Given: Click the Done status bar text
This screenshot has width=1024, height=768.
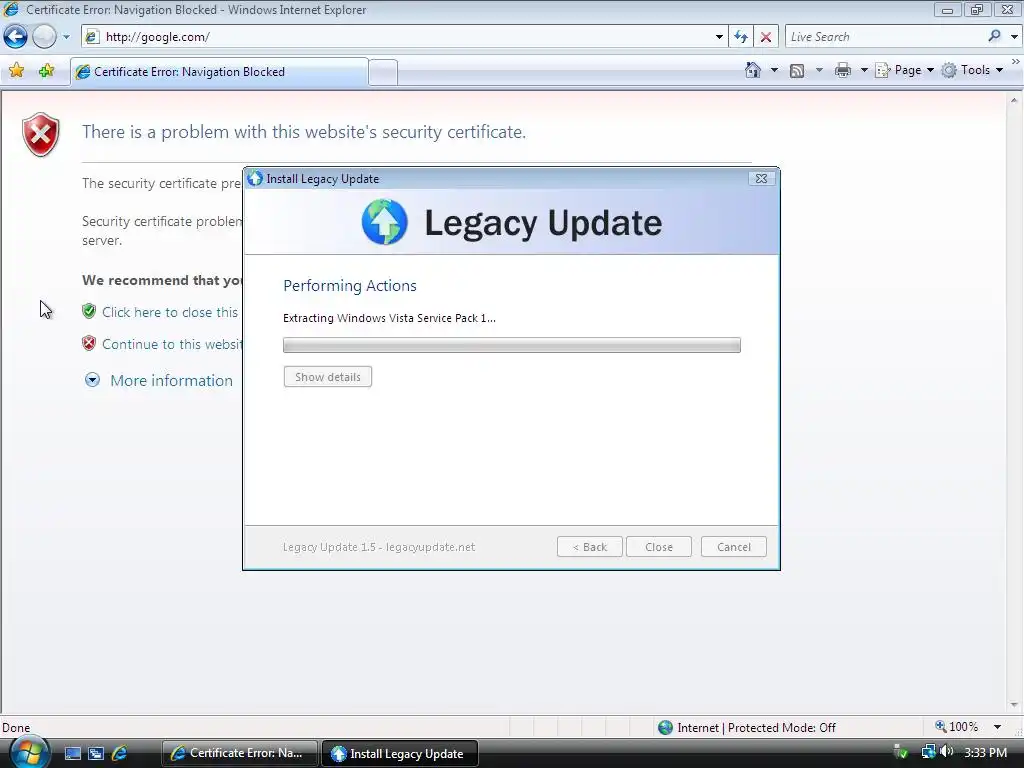Looking at the screenshot, I should [x=16, y=728].
